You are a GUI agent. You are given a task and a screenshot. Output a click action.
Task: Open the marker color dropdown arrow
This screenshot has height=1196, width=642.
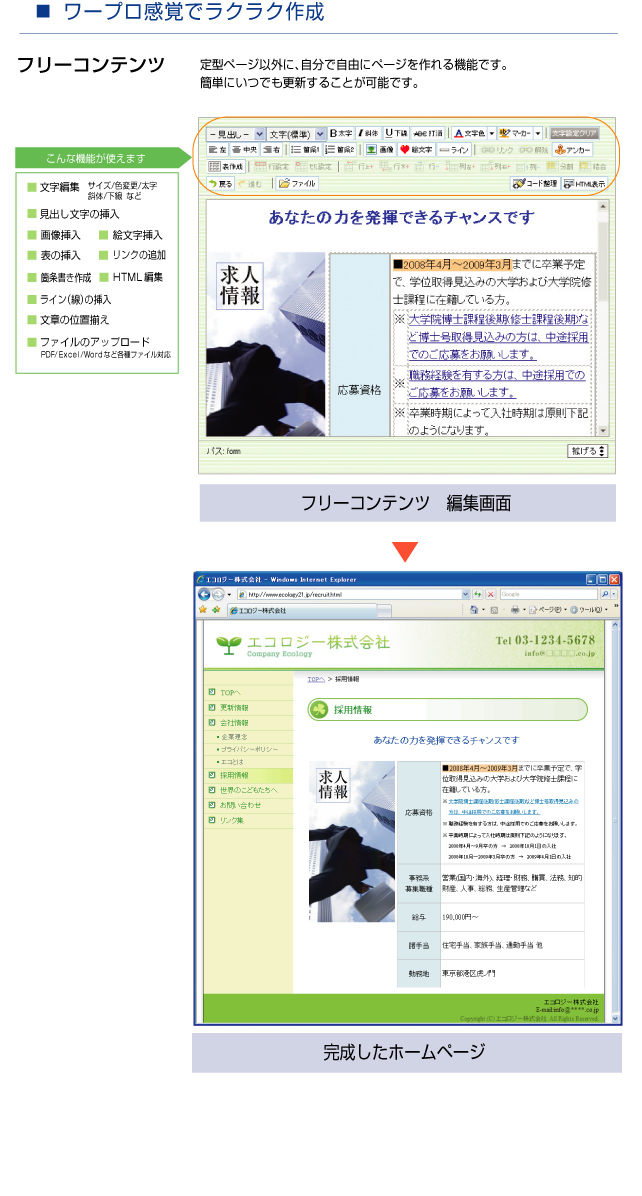pos(538,132)
